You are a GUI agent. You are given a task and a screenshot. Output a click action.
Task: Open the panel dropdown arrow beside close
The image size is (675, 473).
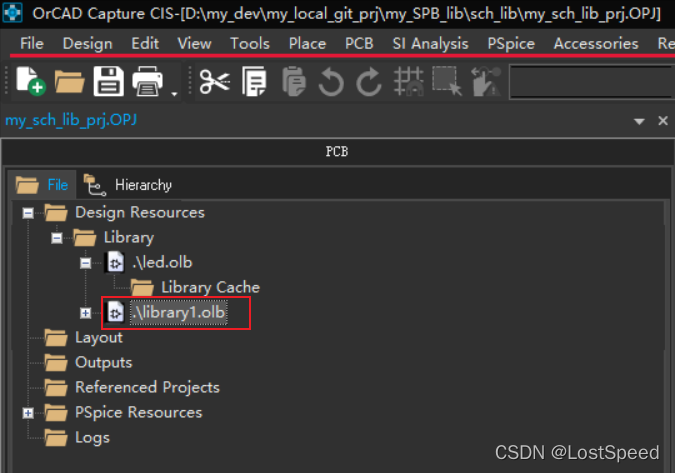[640, 120]
